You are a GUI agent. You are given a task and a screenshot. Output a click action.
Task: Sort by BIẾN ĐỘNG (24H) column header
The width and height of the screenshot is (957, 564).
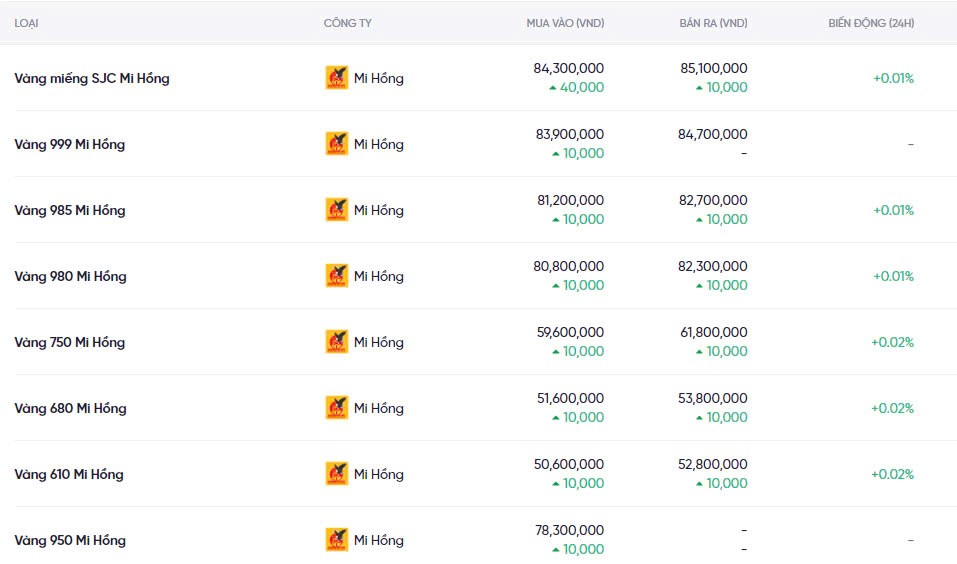click(870, 23)
